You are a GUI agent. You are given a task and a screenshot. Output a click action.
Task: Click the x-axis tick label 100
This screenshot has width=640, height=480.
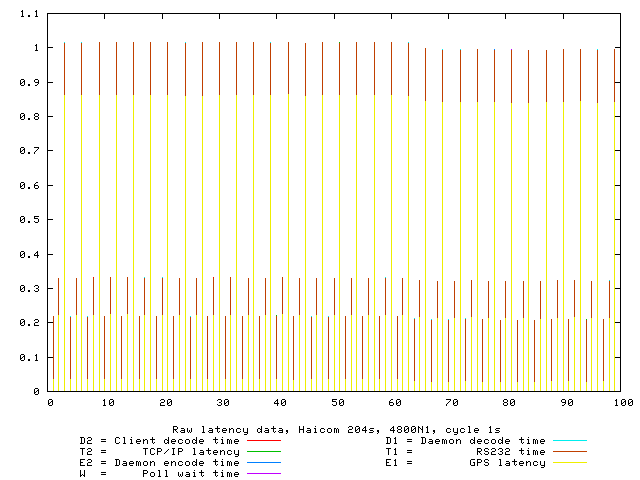[x=622, y=402]
